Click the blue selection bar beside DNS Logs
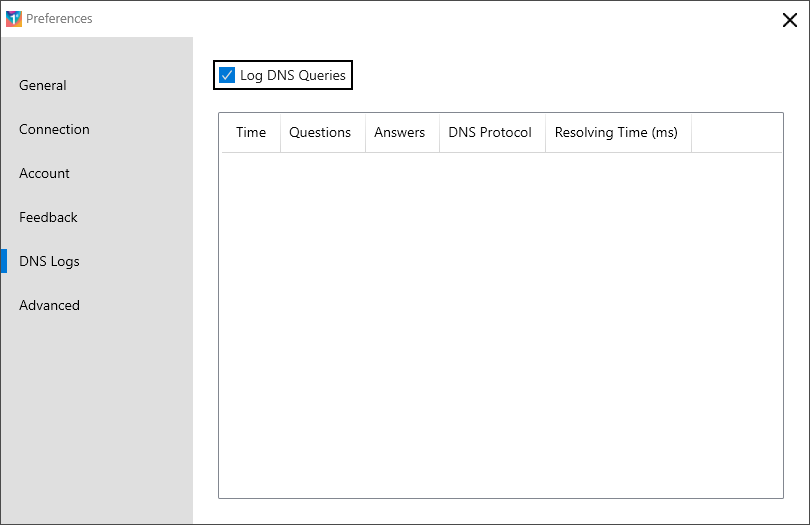 click(4, 261)
